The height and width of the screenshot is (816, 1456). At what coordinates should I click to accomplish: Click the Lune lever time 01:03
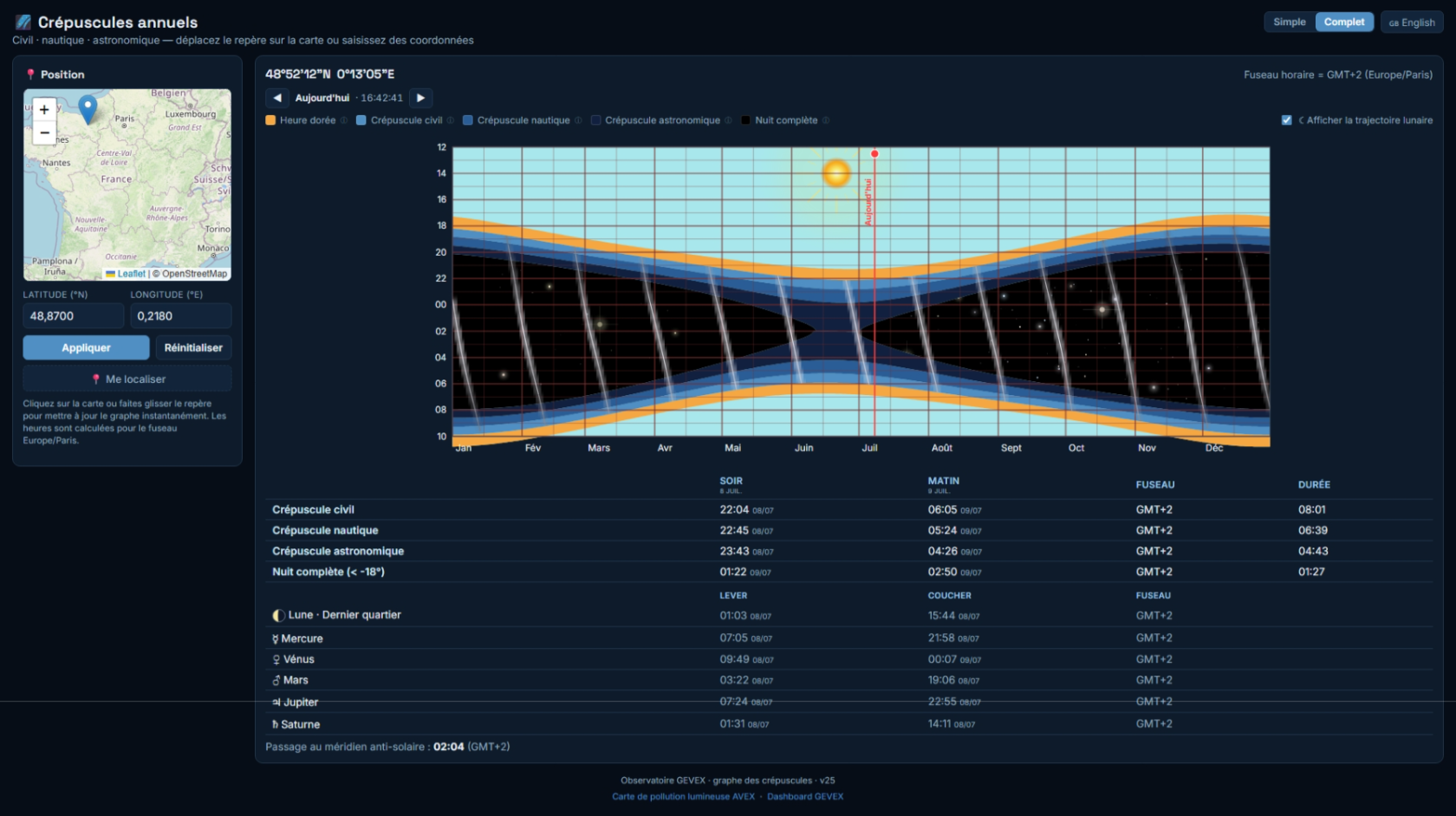coord(733,616)
